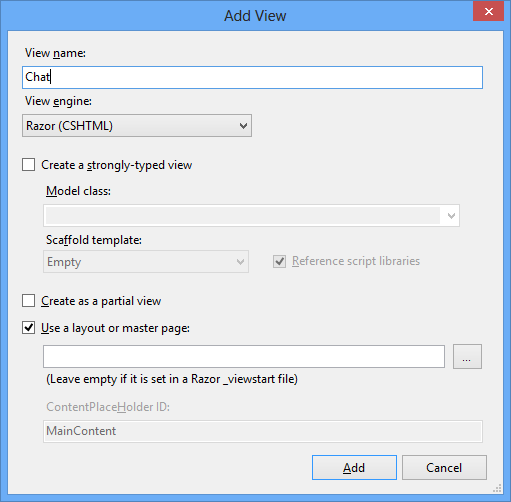Open the View engine dropdown
The height and width of the screenshot is (502, 511).
click(137, 126)
